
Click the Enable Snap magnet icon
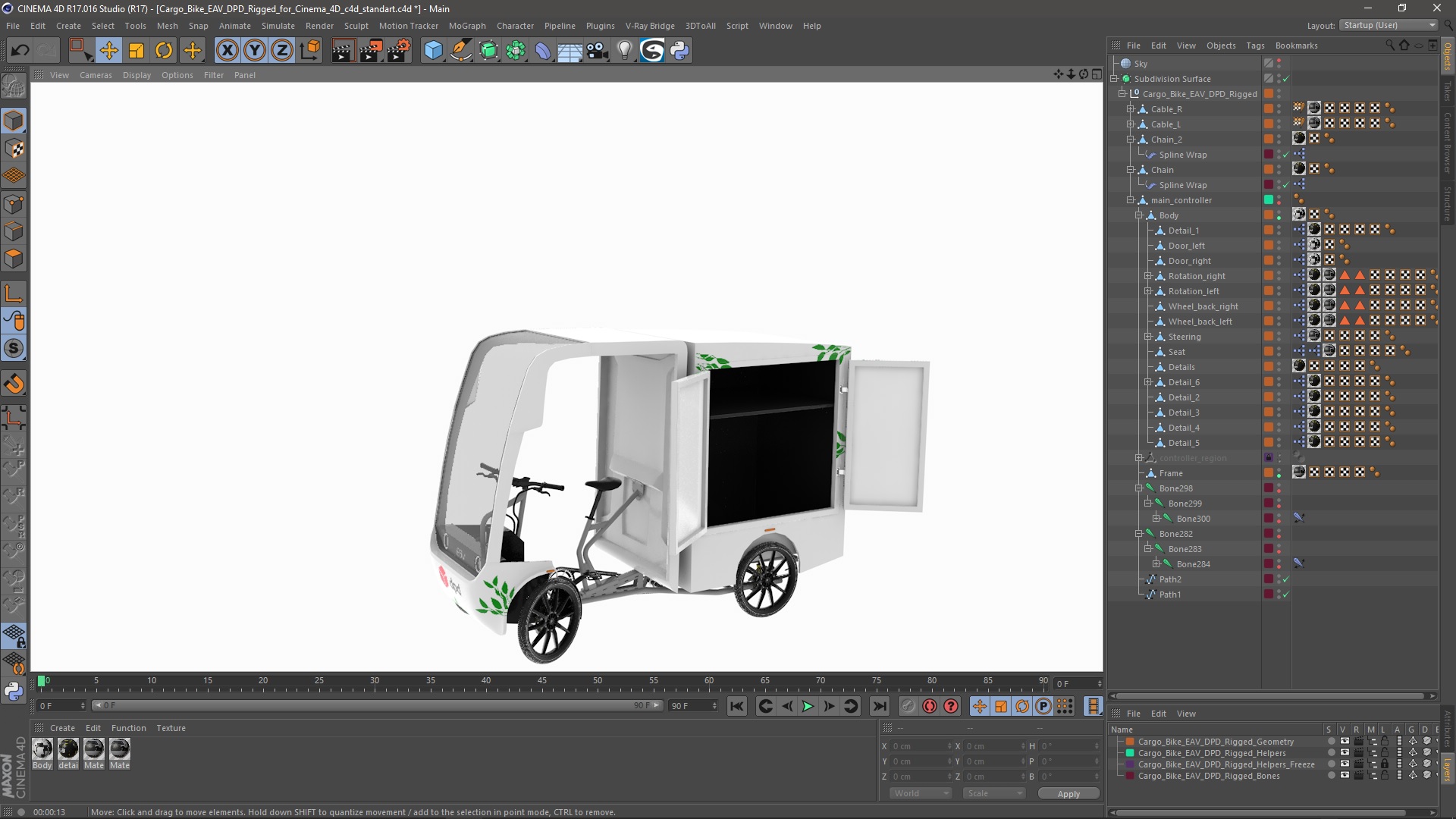click(14, 384)
